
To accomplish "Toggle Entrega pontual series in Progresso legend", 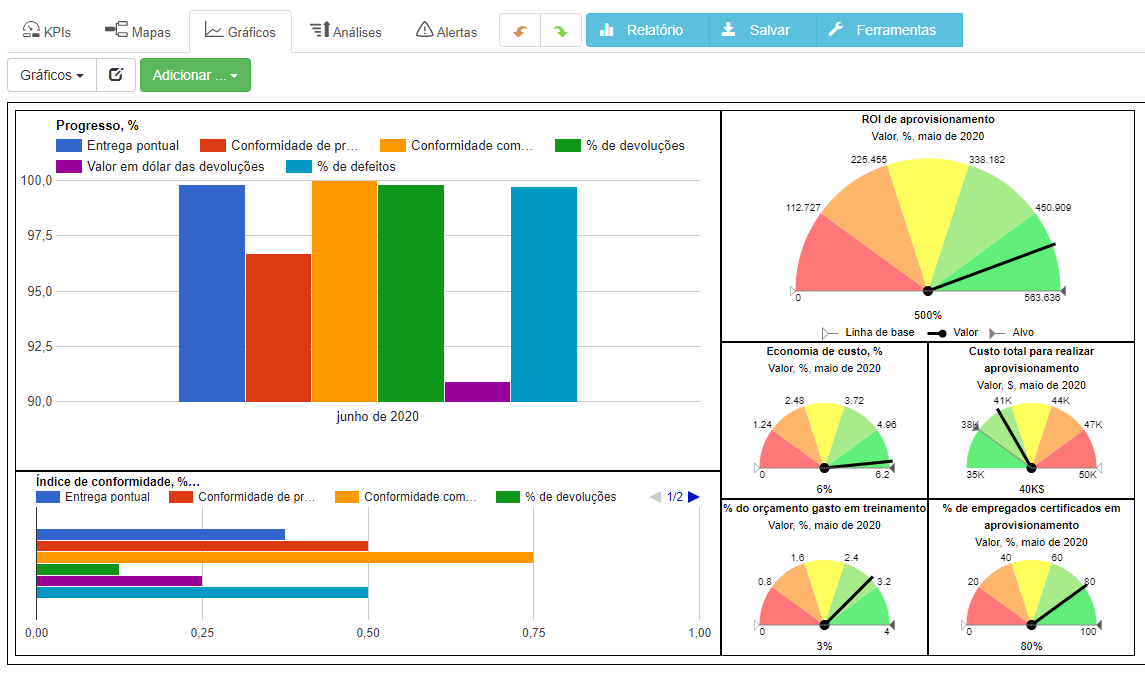I will click(132, 145).
